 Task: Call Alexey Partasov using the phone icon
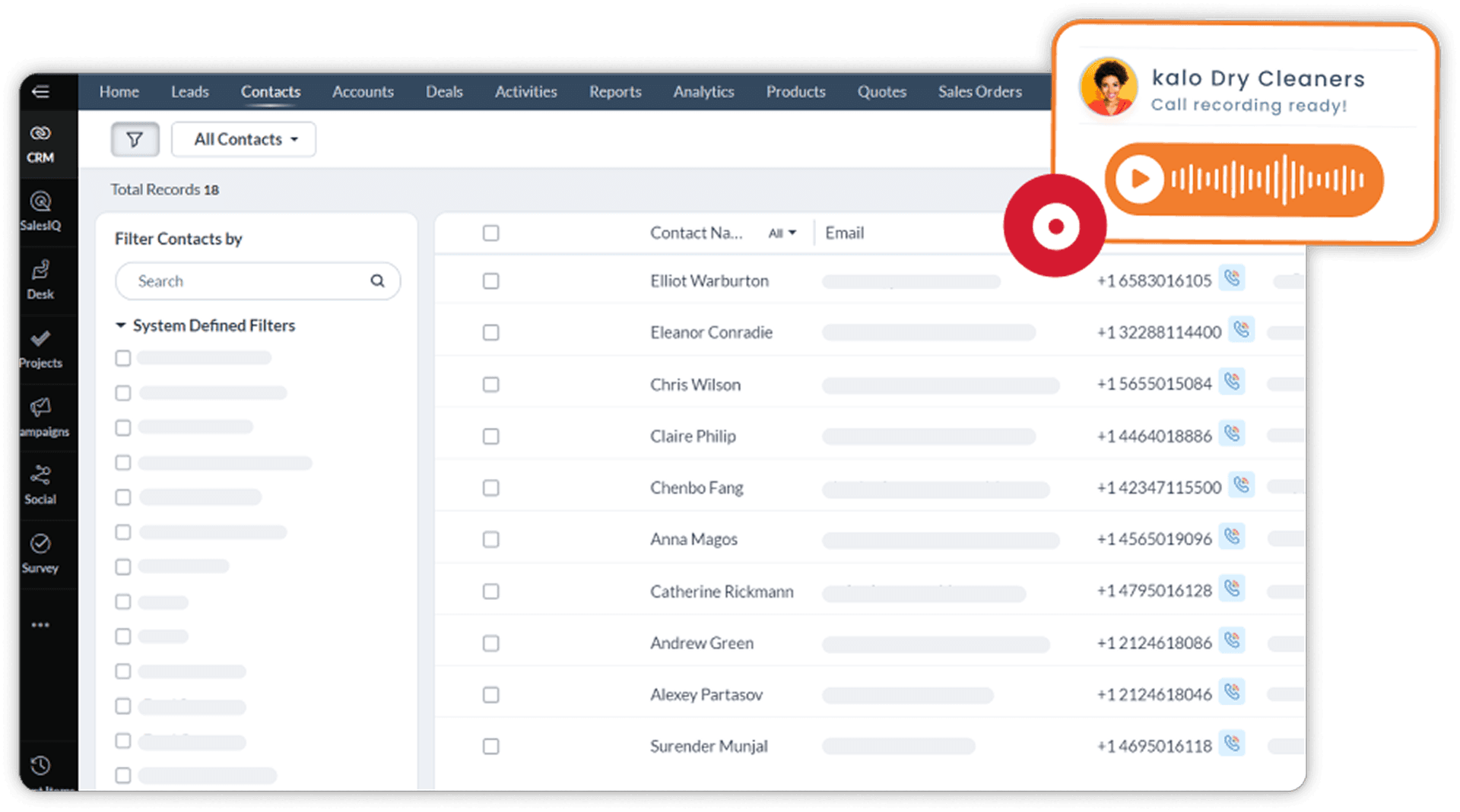pos(1232,693)
